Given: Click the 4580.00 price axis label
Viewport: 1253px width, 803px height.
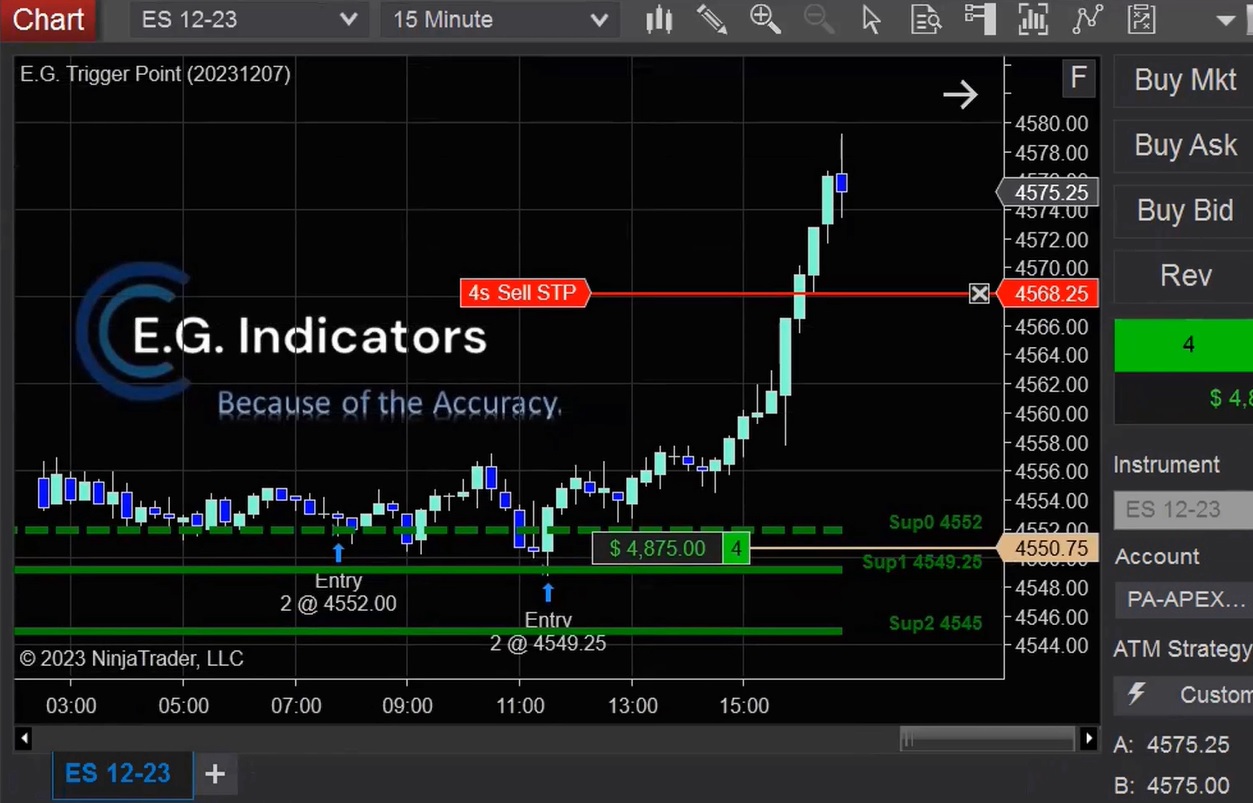Looking at the screenshot, I should (1051, 124).
